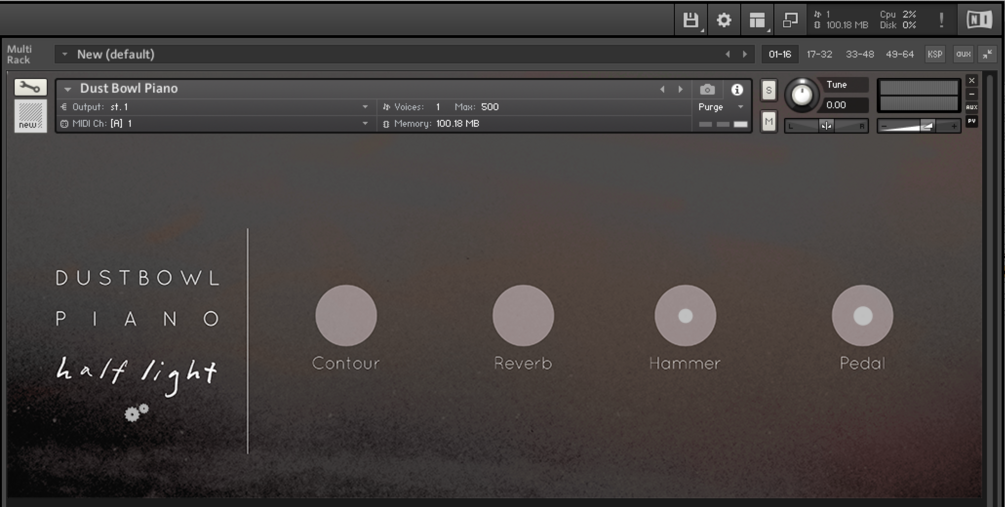This screenshot has height=507, width=1005.
Task: Click the KSP multi script button
Action: coord(935,54)
